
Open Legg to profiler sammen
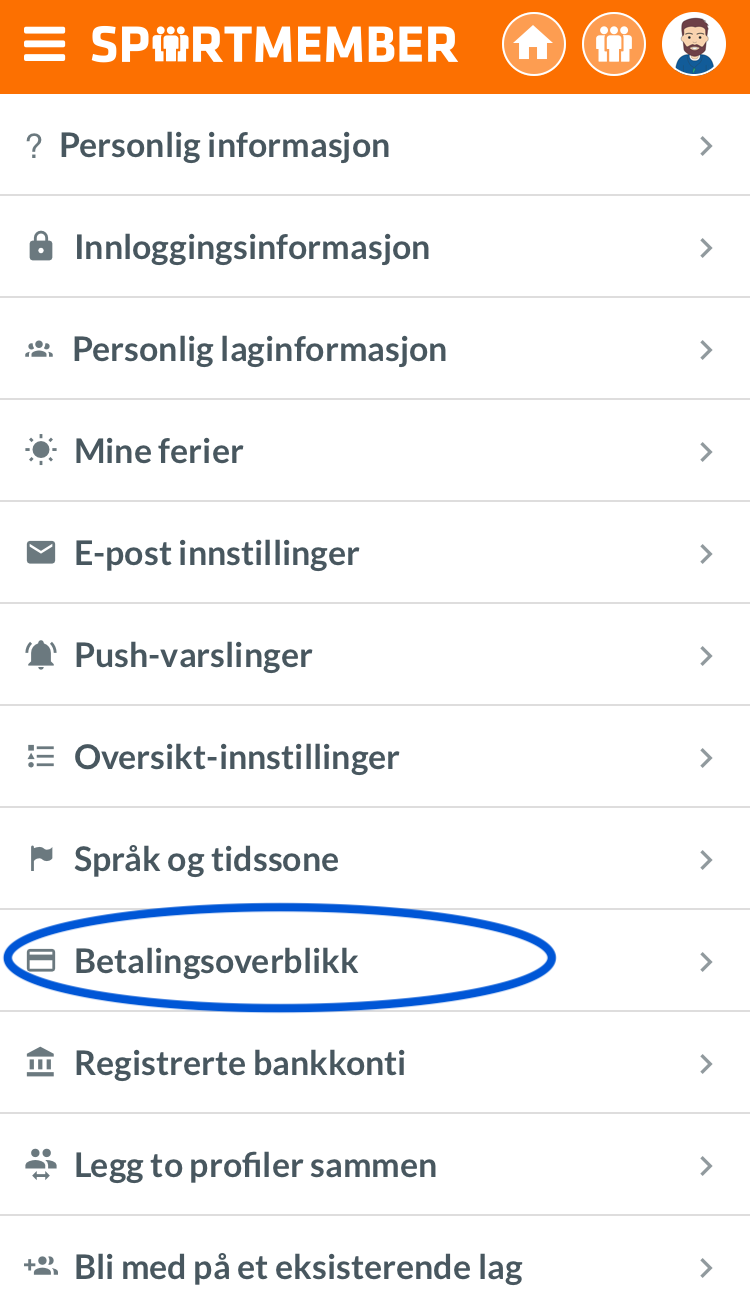[x=375, y=1165]
